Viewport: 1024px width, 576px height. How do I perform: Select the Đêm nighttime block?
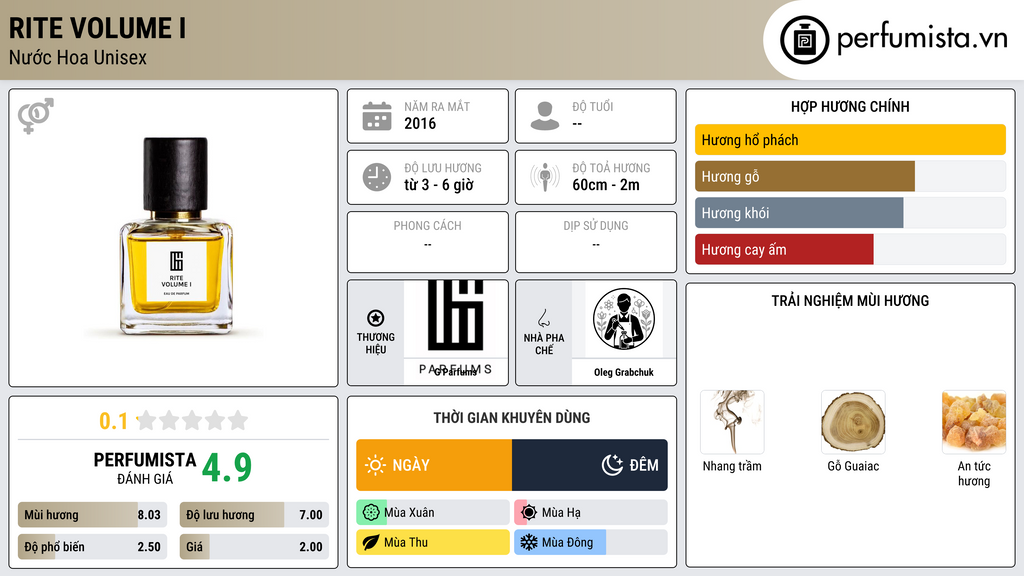tap(590, 465)
